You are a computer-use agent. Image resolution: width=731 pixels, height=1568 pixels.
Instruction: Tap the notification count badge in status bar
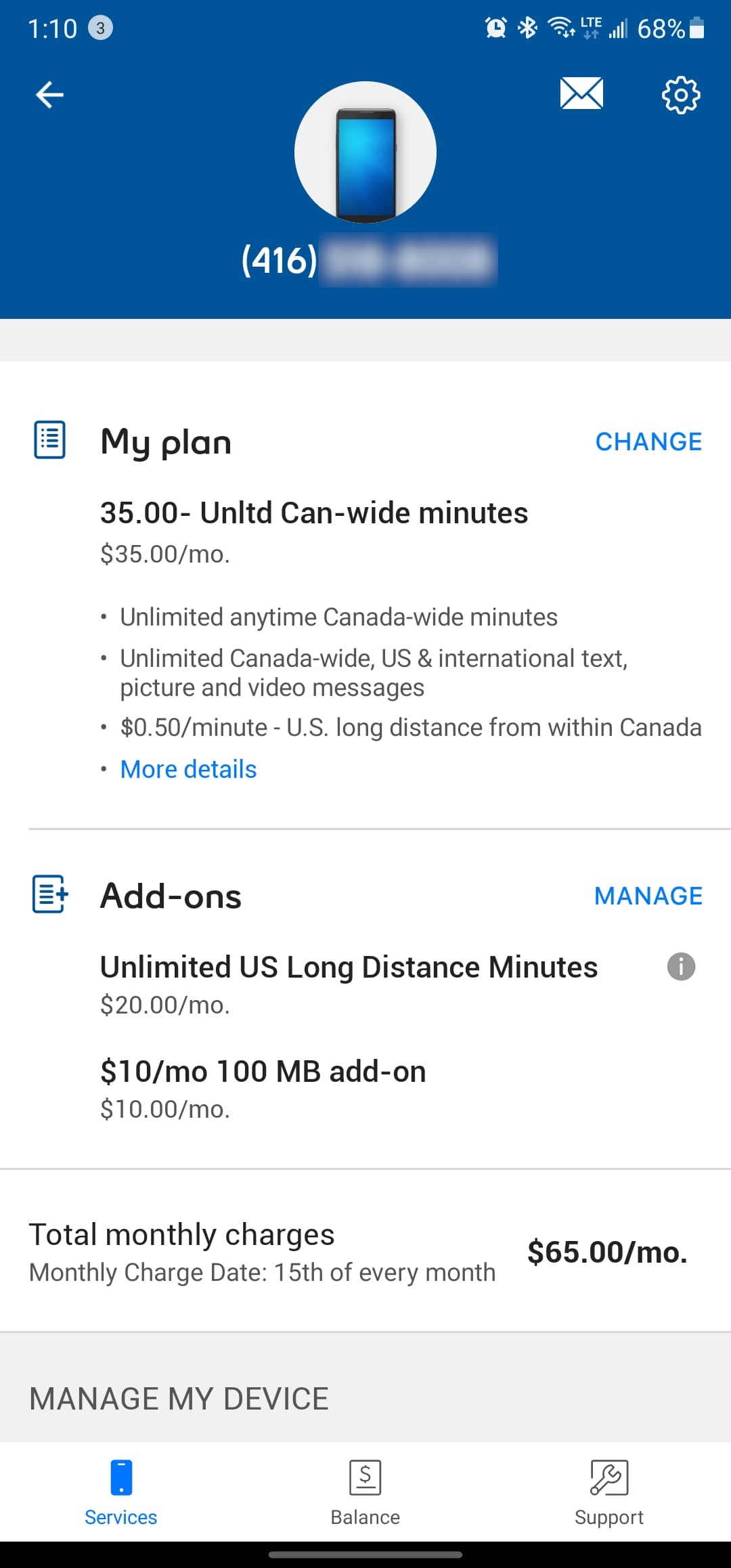pyautogui.click(x=101, y=28)
